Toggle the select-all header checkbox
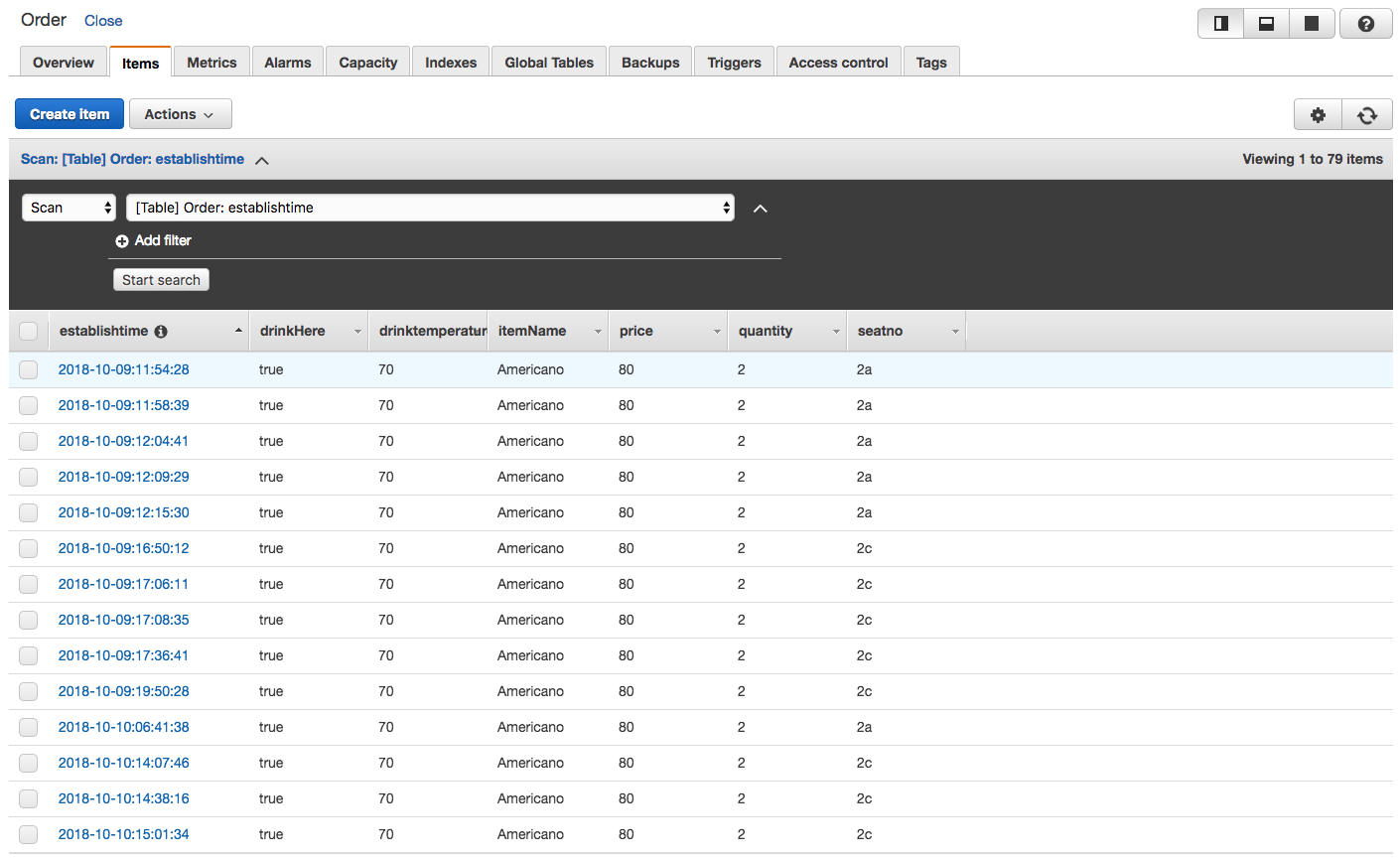The height and width of the screenshot is (860, 1400). coord(29,332)
